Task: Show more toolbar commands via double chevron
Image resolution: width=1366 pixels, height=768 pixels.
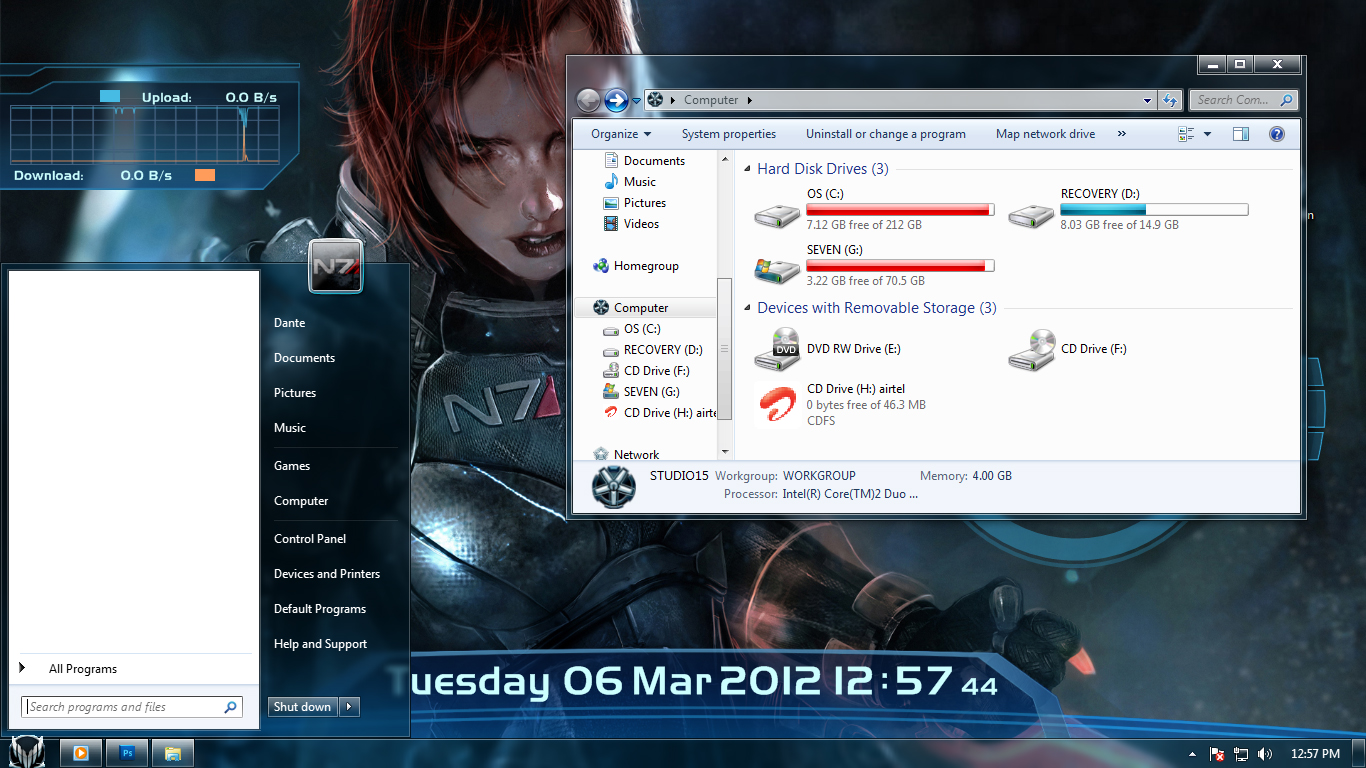Action: [1121, 134]
